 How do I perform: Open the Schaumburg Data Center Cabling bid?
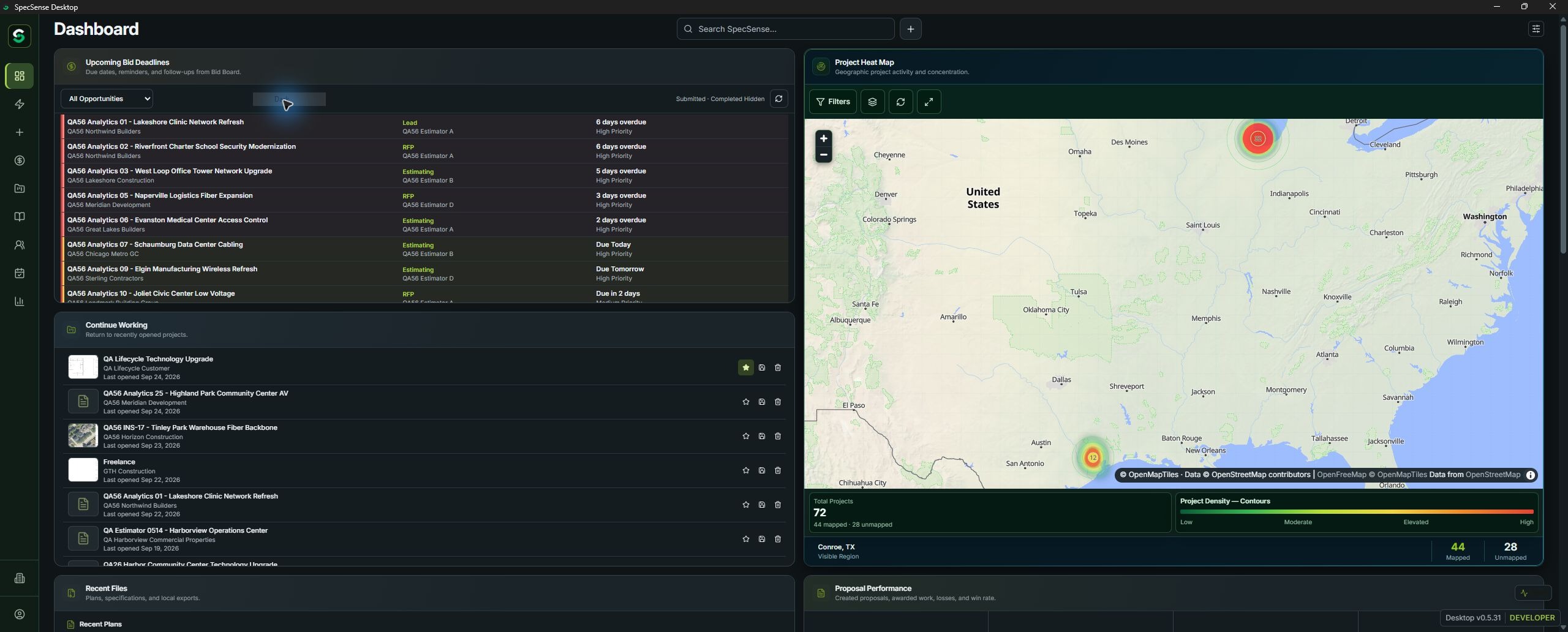coord(424,249)
